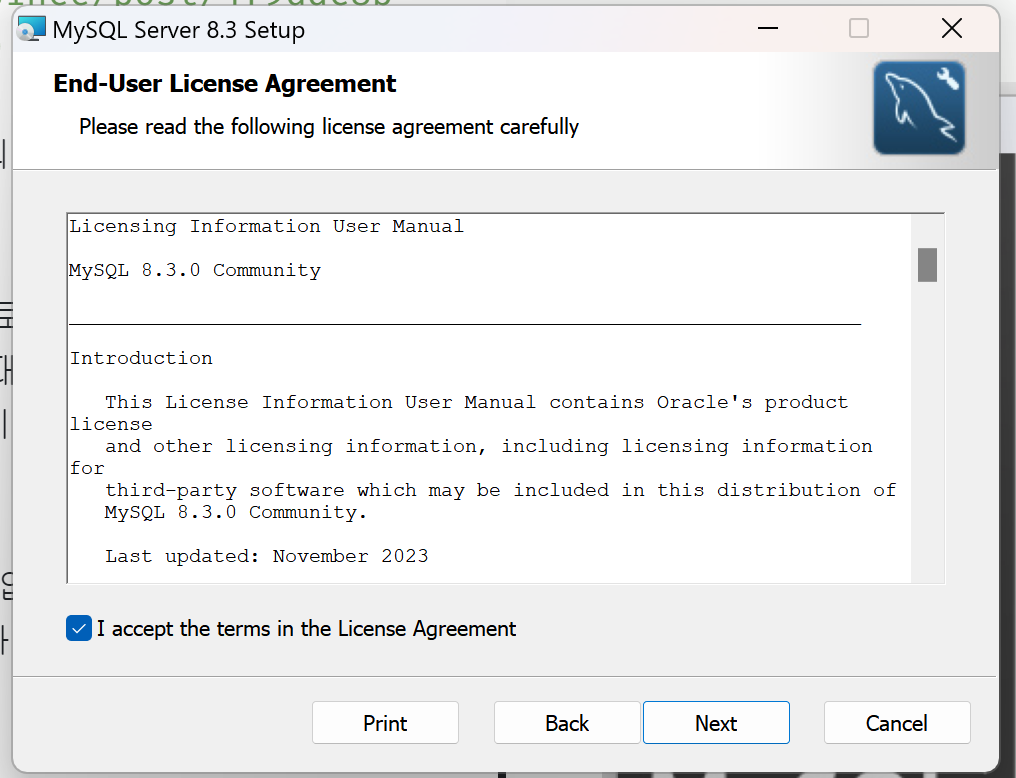Click the 'Introduction' section heading
Viewport: 1016px width, 778px height.
tap(141, 358)
